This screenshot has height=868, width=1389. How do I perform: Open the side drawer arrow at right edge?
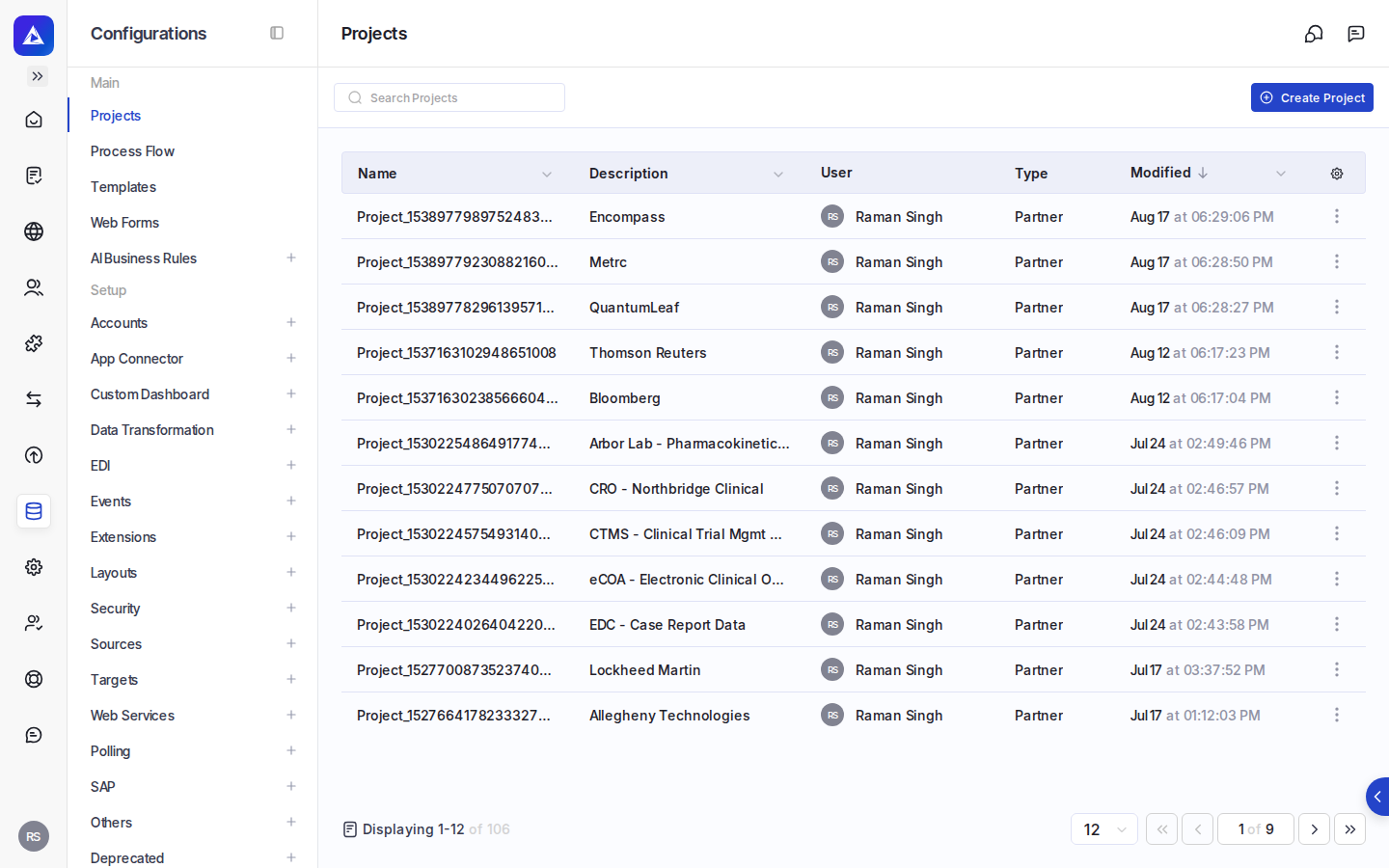1377,797
